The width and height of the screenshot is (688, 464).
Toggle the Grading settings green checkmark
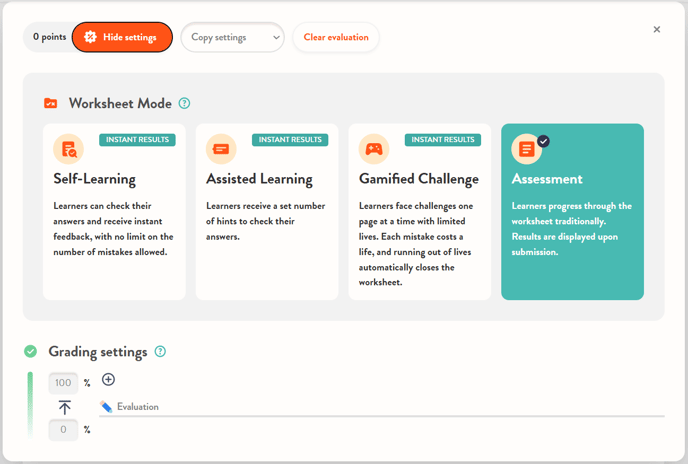click(31, 351)
